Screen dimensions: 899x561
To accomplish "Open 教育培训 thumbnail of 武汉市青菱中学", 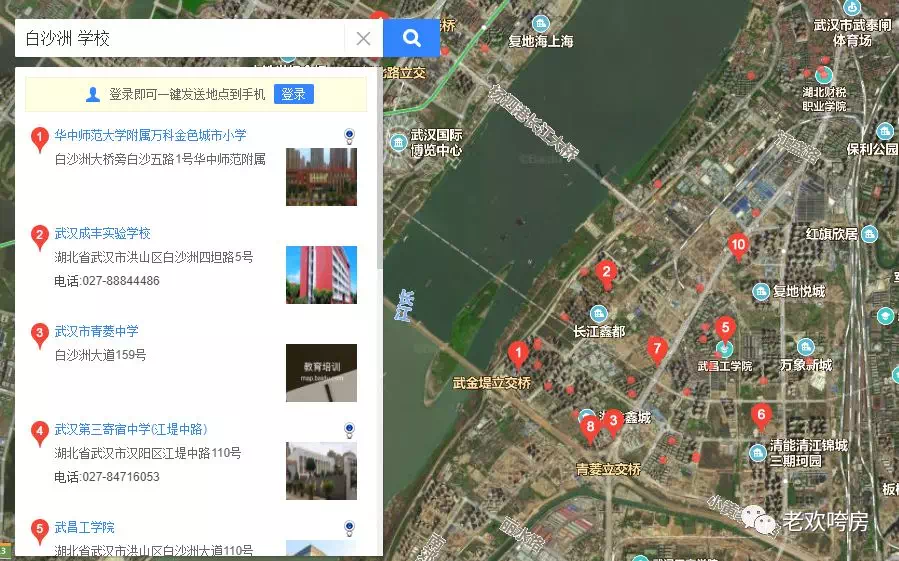I will [321, 373].
